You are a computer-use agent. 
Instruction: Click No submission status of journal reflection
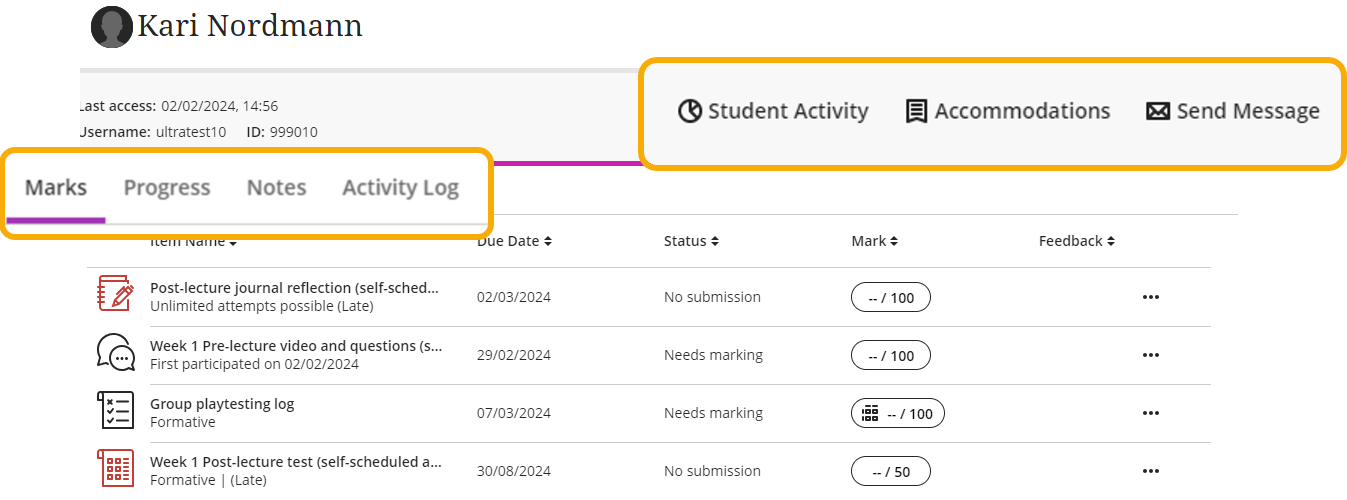click(x=712, y=297)
